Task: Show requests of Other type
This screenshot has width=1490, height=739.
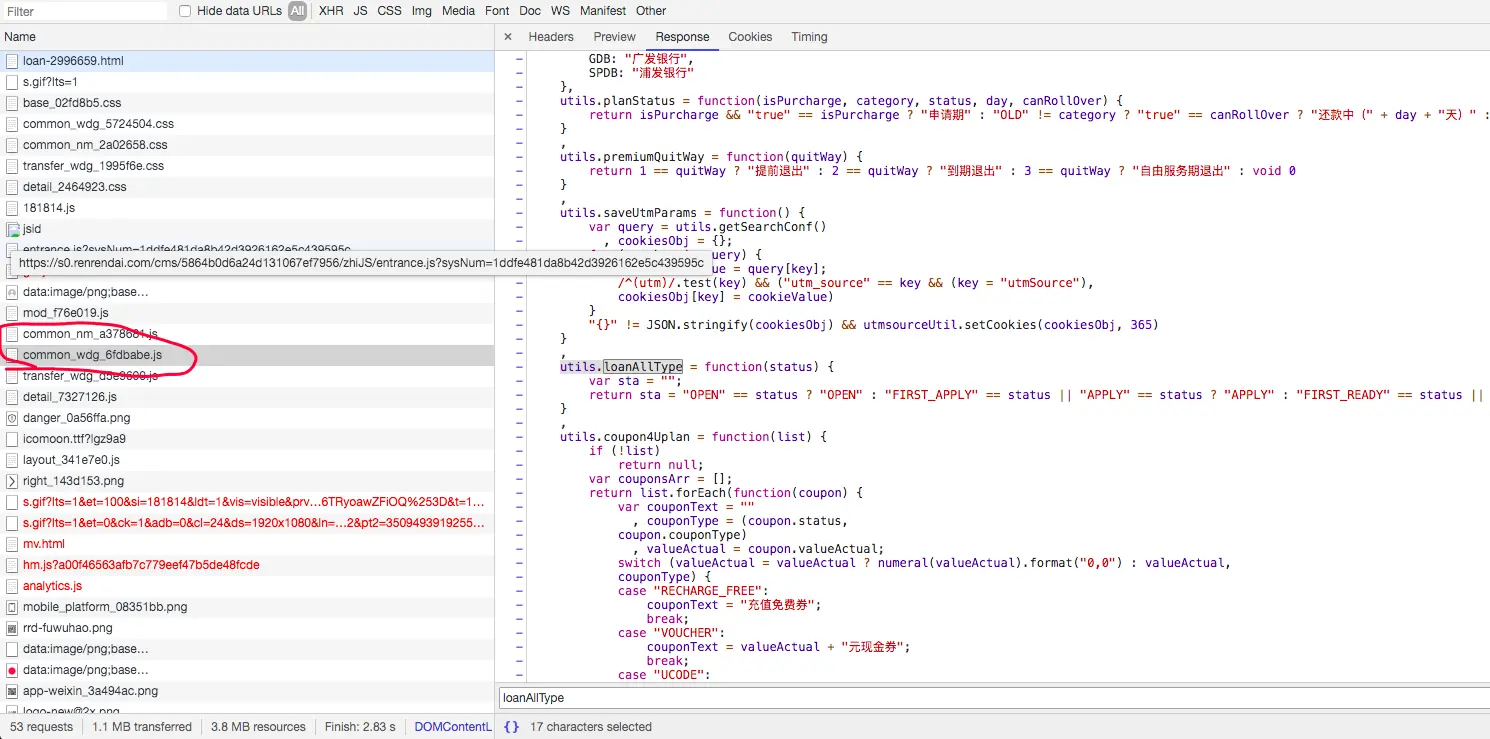Action: pos(651,11)
